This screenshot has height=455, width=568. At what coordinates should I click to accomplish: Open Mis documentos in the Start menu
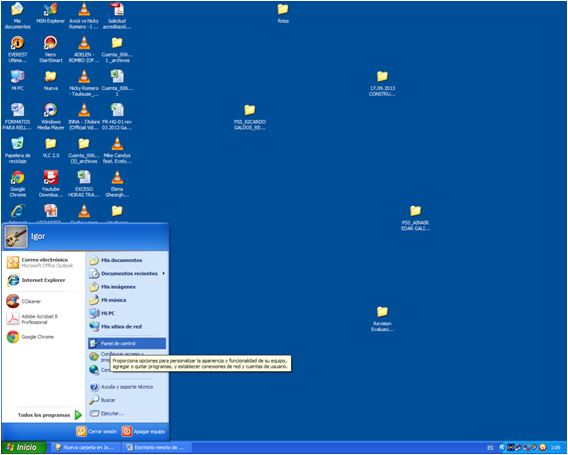[x=127, y=260]
